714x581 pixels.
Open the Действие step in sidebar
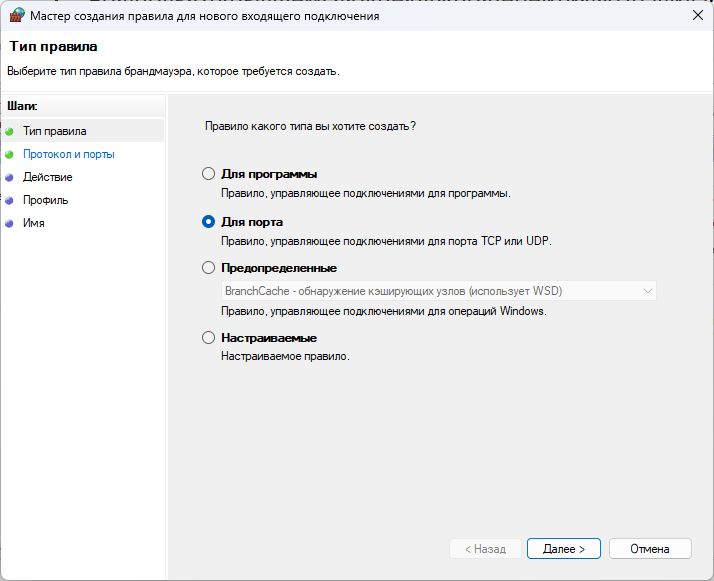point(48,177)
